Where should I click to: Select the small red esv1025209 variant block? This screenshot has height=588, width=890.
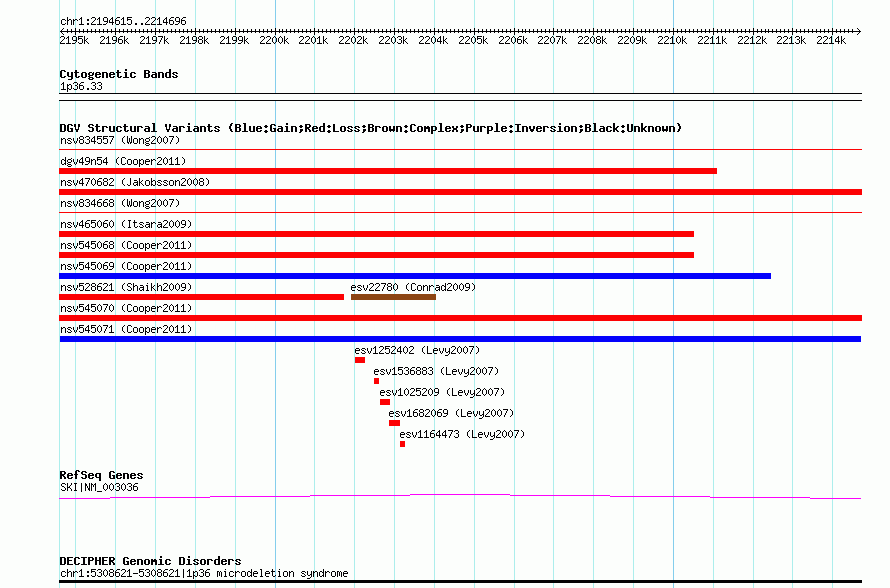point(385,402)
